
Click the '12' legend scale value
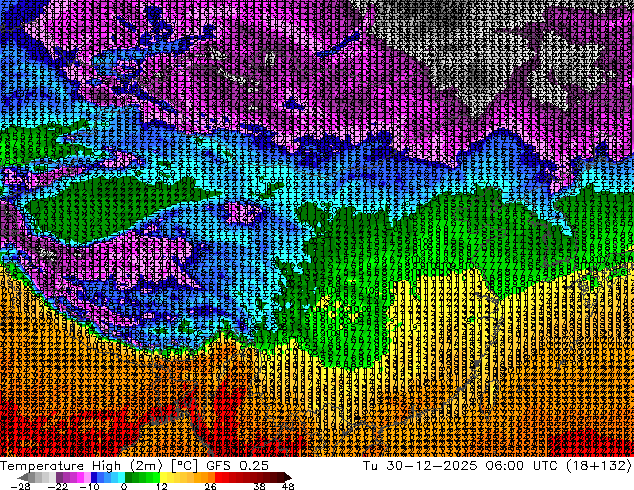click(x=162, y=486)
